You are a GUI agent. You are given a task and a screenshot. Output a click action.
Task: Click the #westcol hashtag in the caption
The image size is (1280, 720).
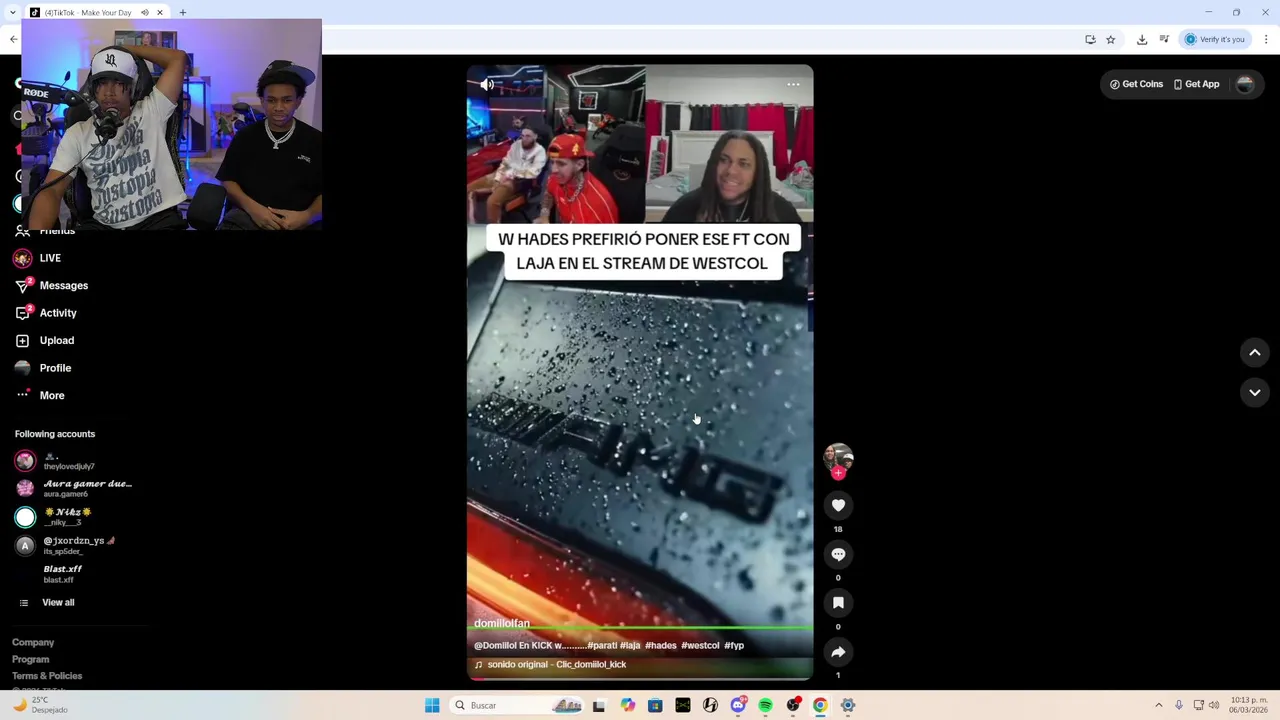click(x=700, y=646)
